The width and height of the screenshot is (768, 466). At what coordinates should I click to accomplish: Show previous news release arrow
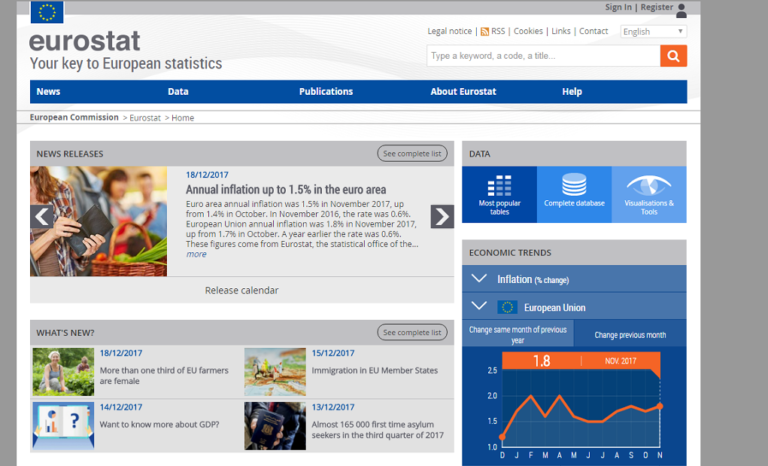(42, 217)
